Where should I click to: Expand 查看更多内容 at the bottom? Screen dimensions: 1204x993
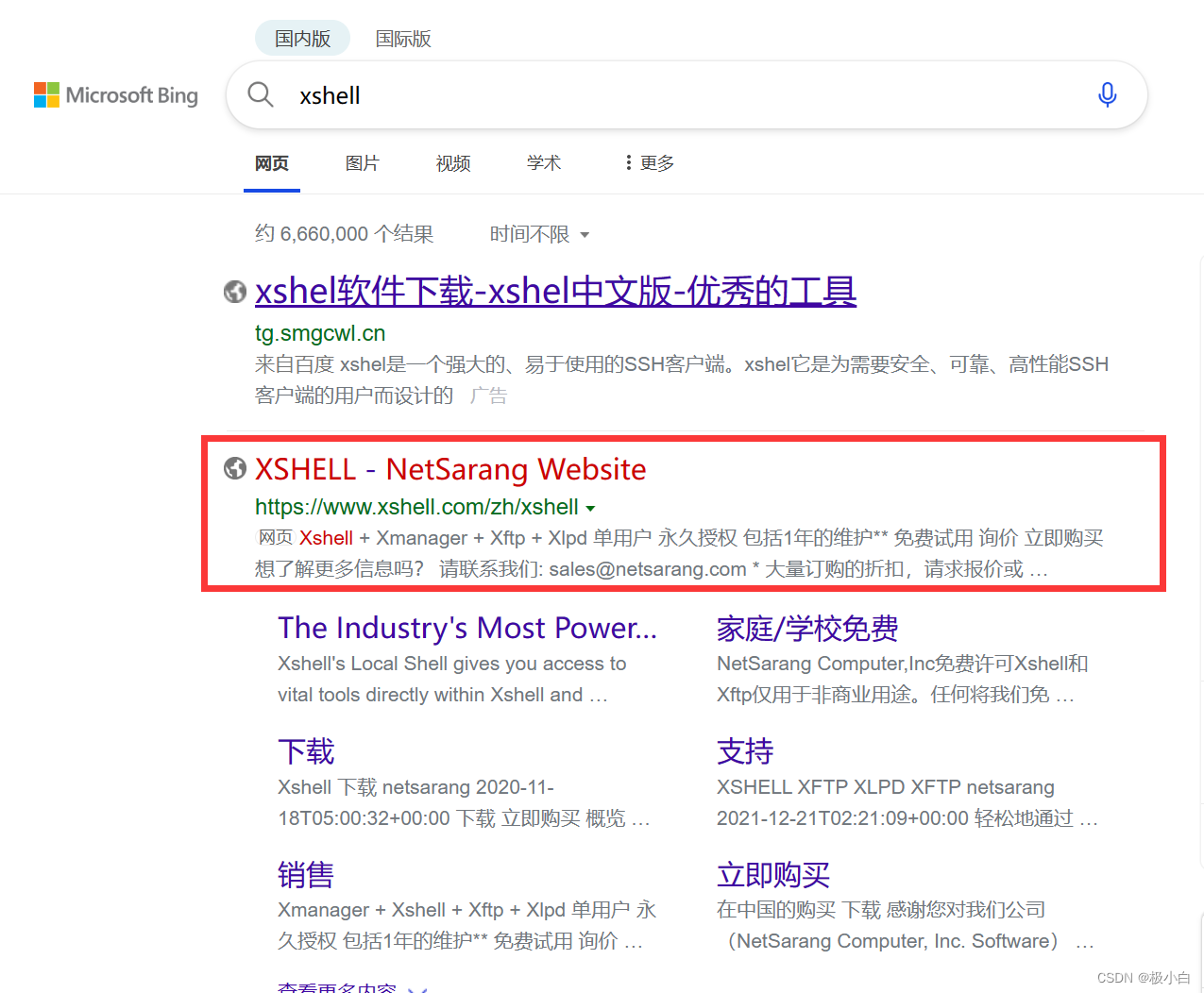point(352,986)
